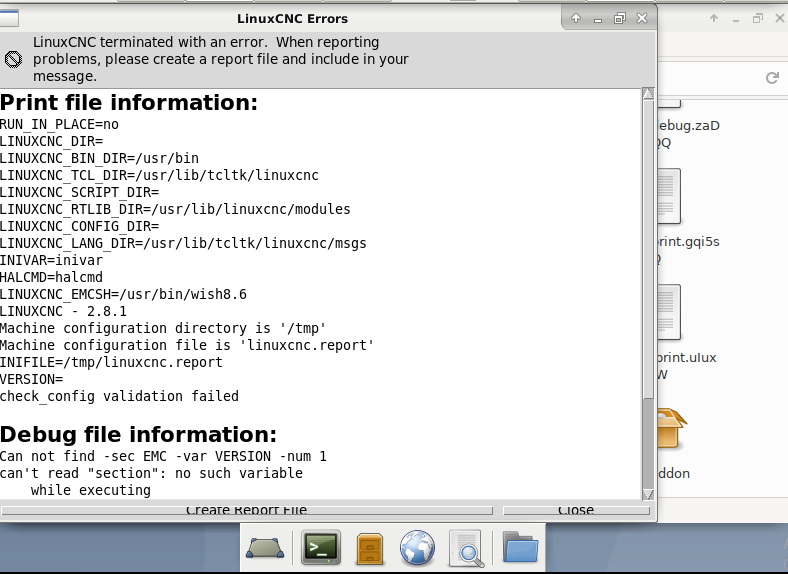Select the debug.zaD file in file manager
Image resolution: width=788 pixels, height=574 pixels.
point(688,126)
